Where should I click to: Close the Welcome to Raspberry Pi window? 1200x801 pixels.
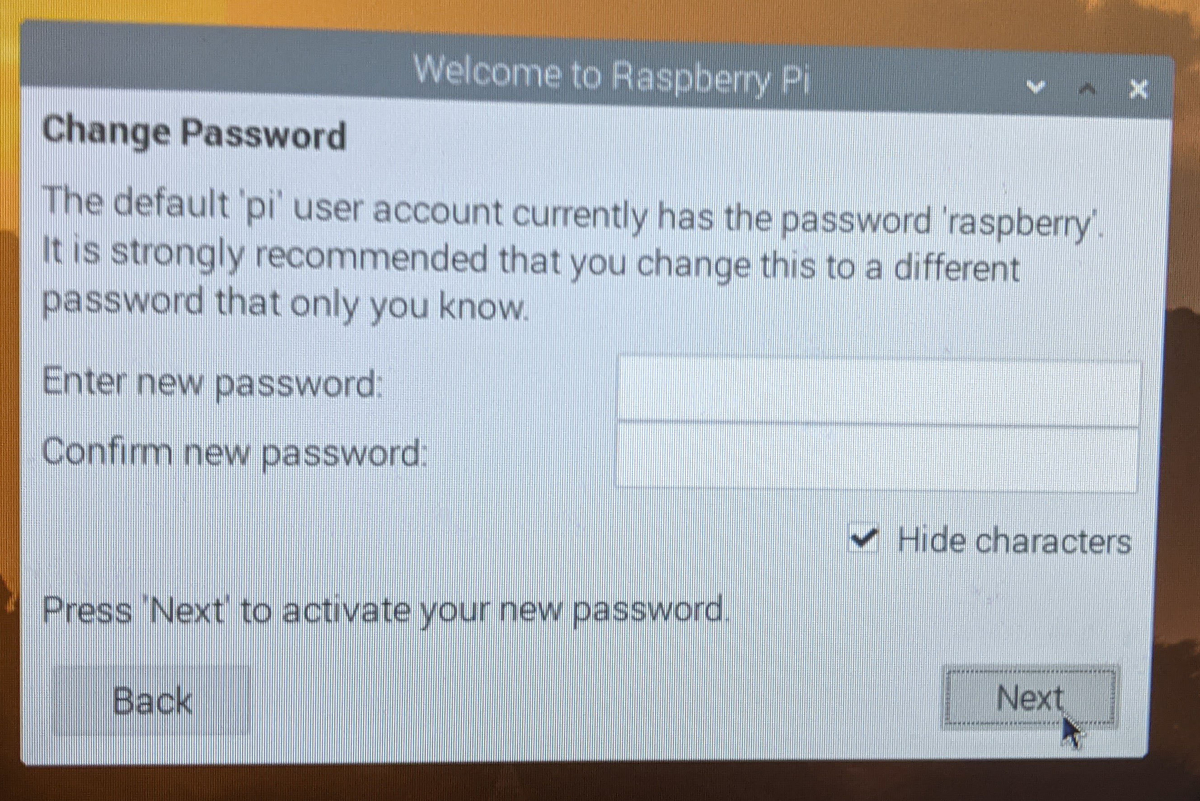[x=1137, y=89]
